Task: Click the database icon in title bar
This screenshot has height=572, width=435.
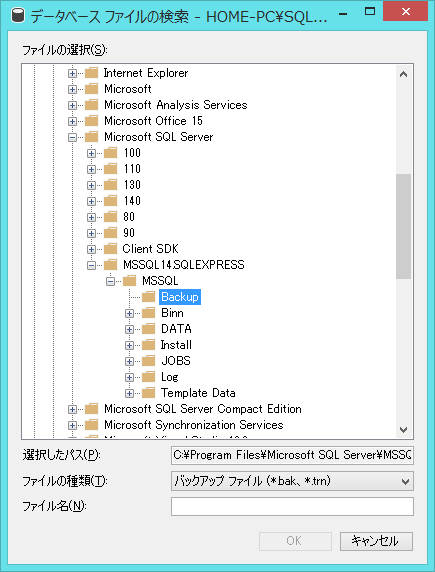Action: (17, 16)
